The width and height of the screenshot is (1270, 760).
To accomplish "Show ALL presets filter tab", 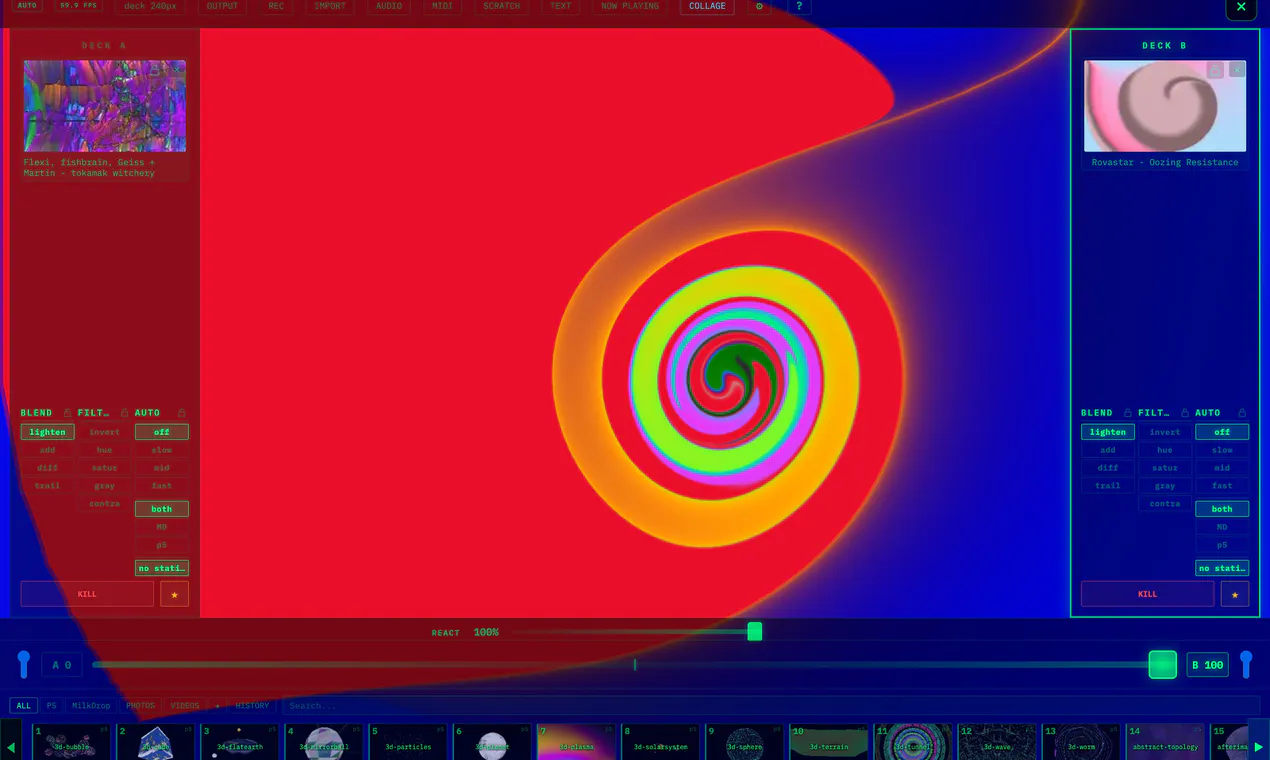I will click(x=23, y=706).
